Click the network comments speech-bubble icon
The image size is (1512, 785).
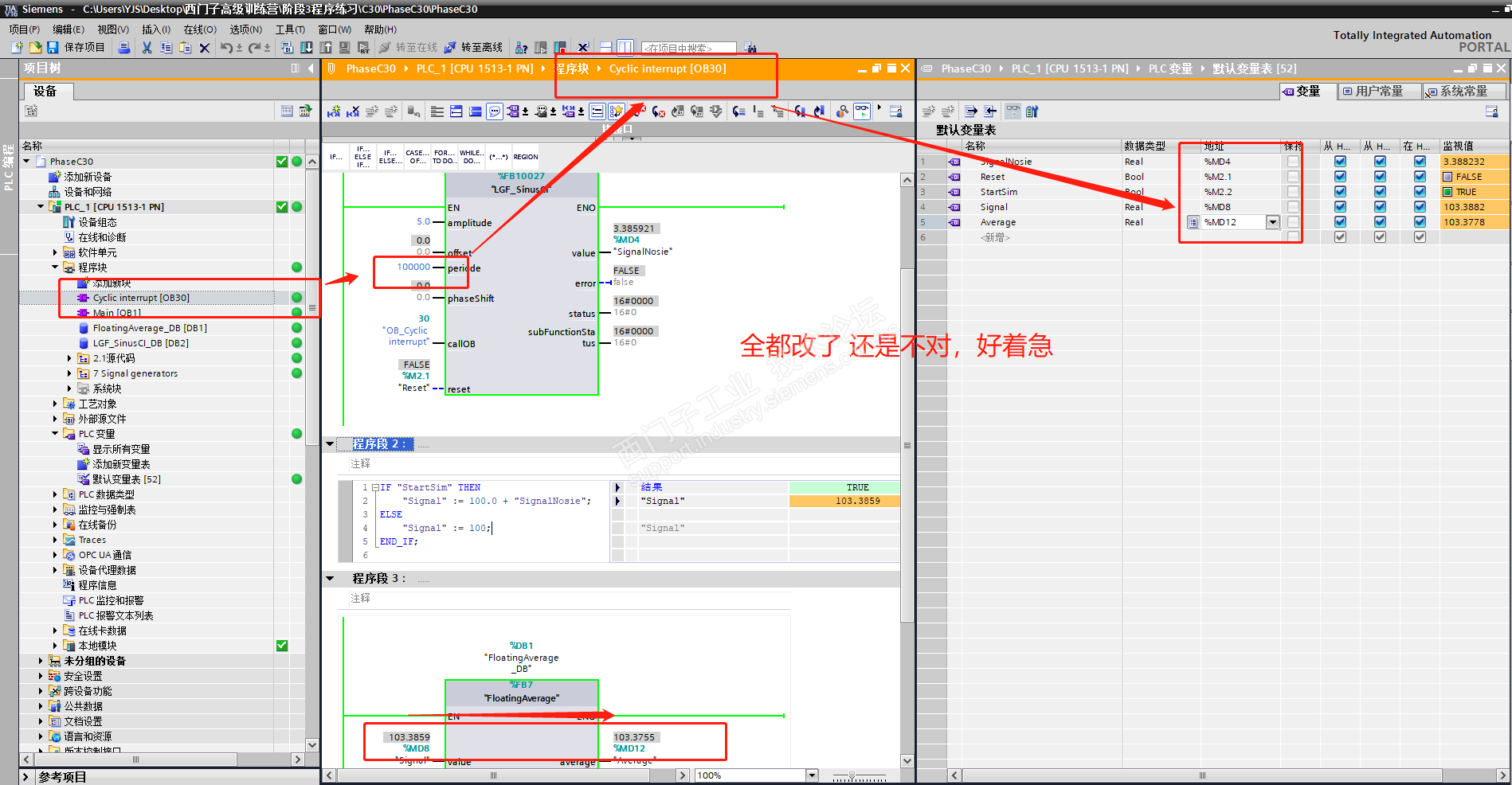tap(495, 111)
